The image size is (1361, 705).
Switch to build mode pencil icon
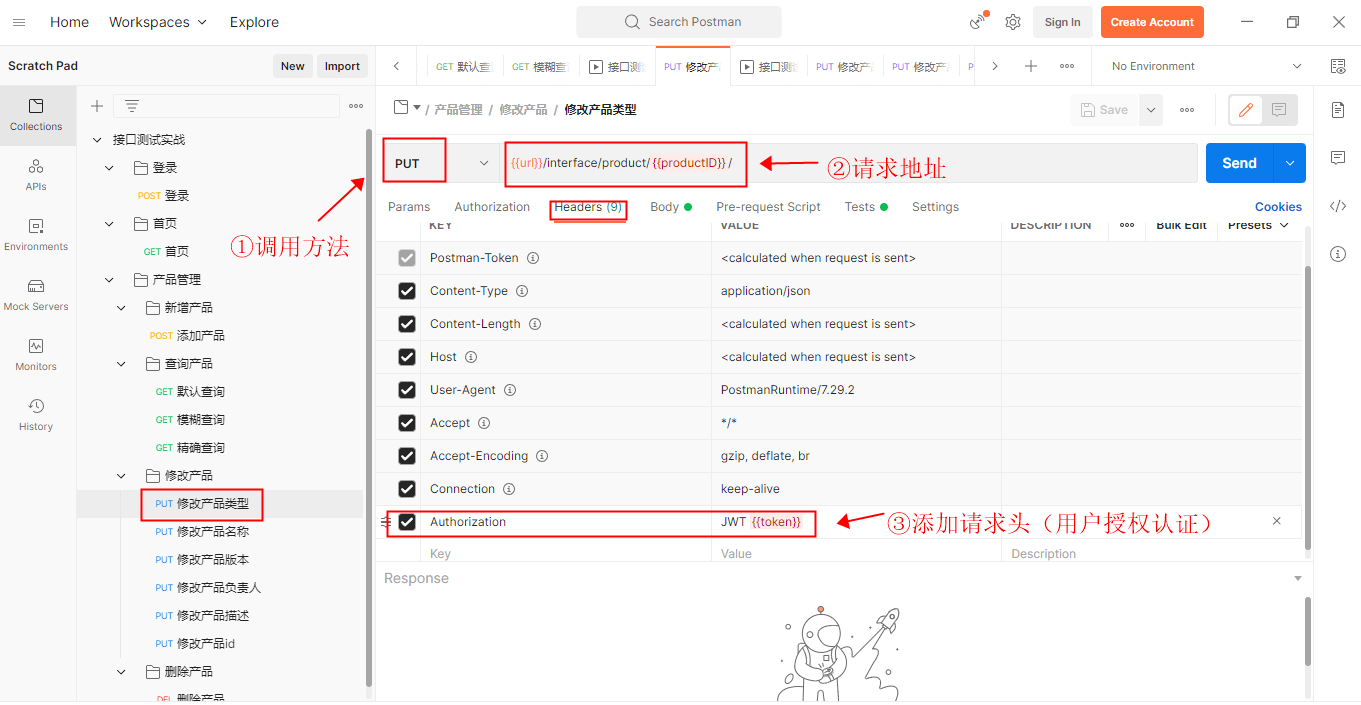click(1245, 110)
